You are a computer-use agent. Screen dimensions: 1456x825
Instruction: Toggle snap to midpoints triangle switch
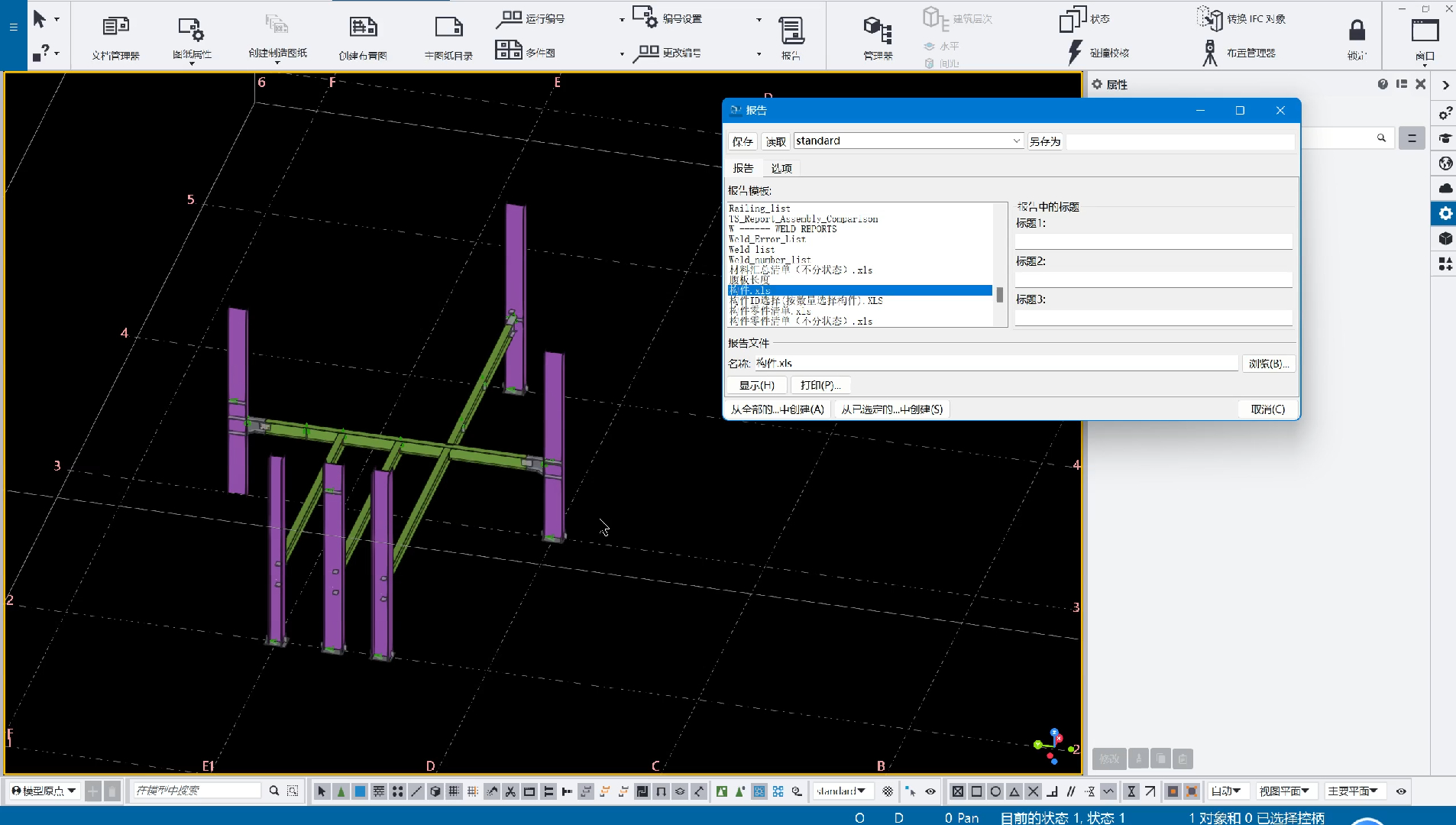(1014, 791)
